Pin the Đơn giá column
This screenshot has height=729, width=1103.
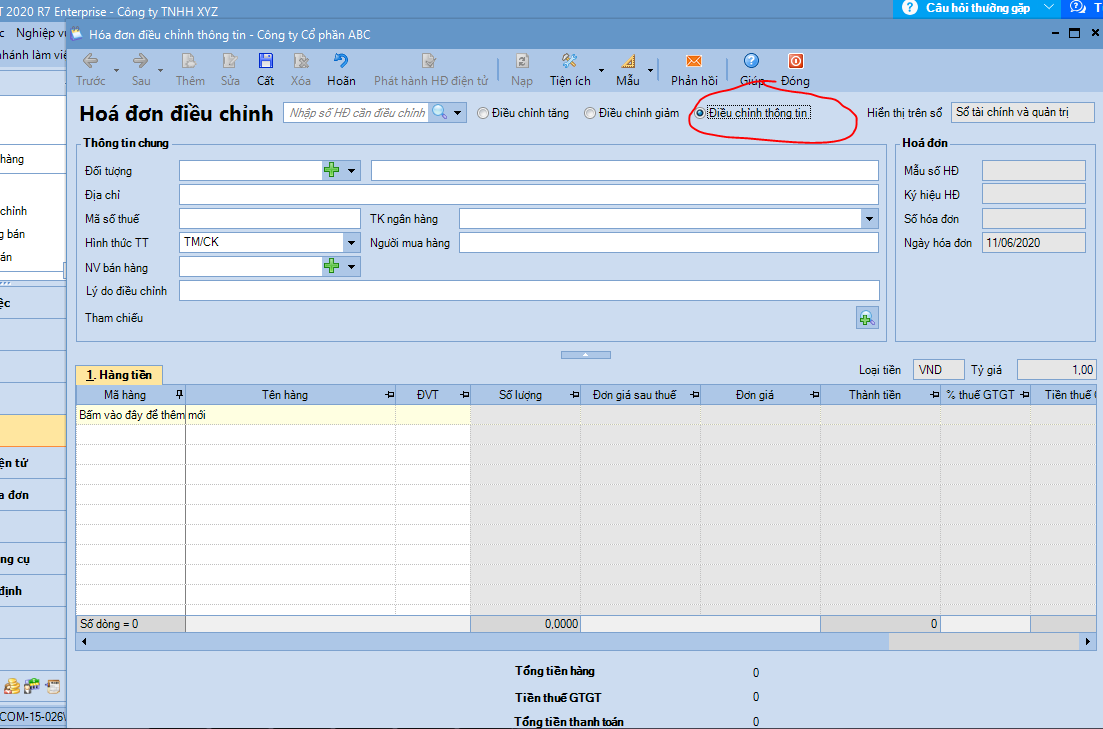tap(815, 395)
